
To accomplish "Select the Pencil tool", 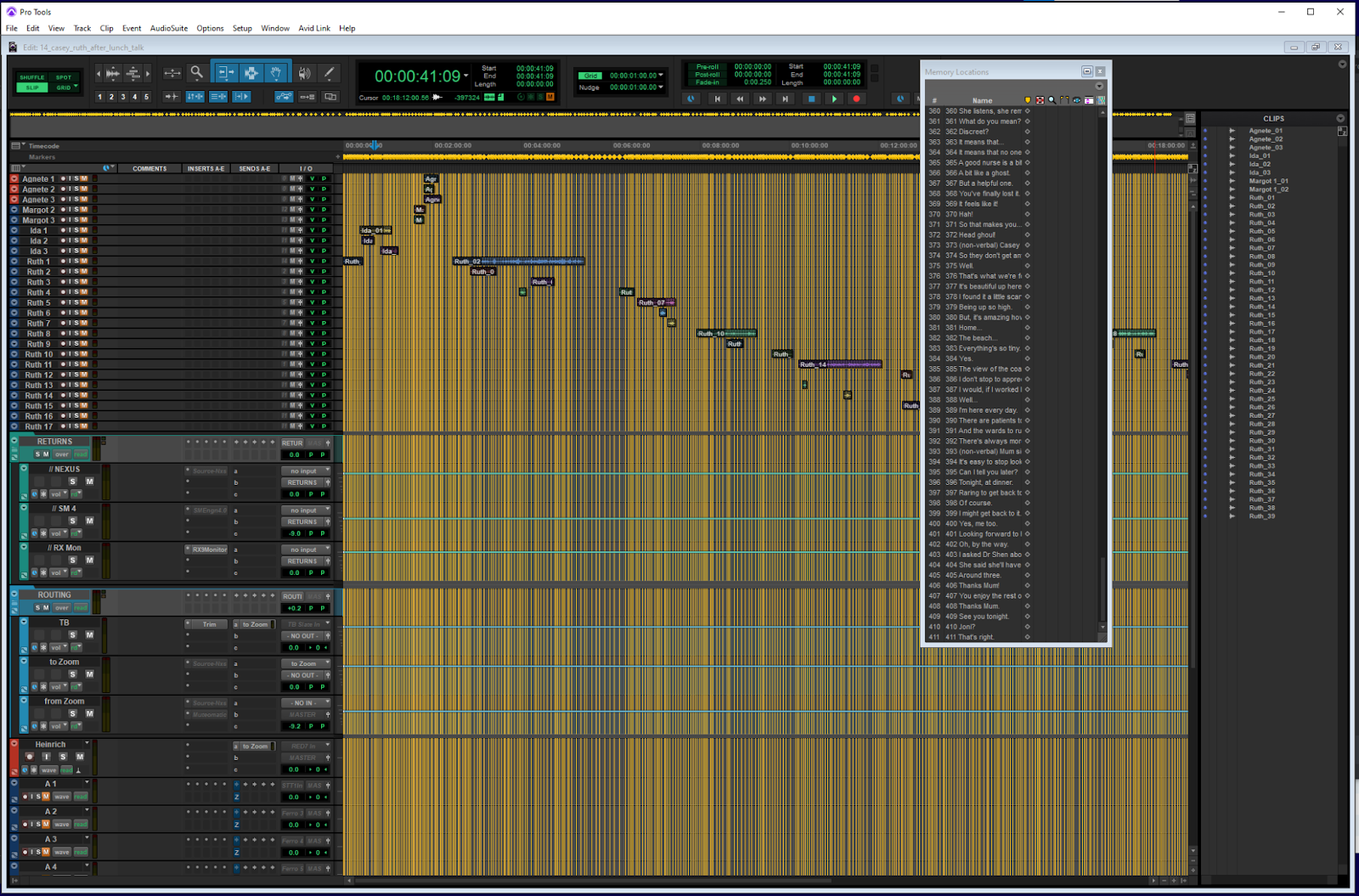I will click(329, 73).
